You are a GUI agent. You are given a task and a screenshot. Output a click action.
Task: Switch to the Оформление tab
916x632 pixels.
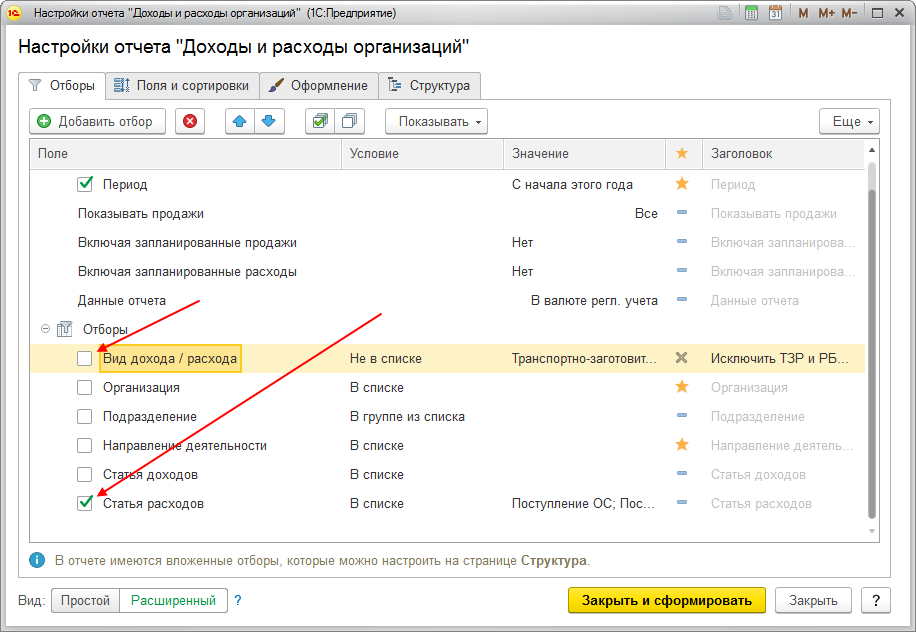[x=319, y=85]
